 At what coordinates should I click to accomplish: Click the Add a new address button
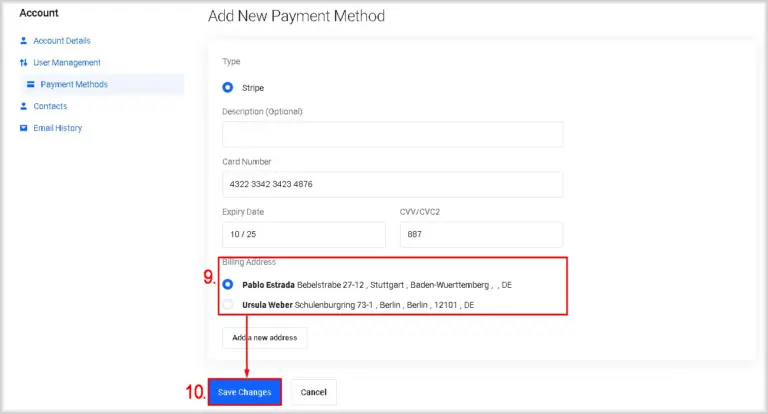pos(264,338)
